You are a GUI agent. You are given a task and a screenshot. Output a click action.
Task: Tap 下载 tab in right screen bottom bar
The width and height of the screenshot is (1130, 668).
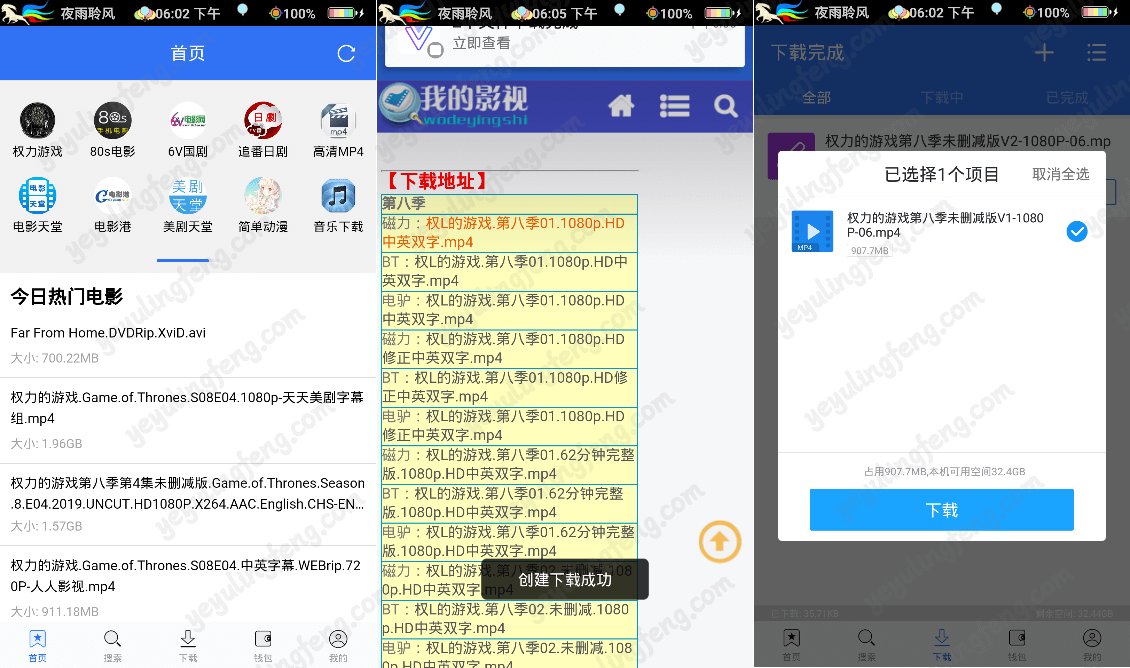(x=942, y=646)
